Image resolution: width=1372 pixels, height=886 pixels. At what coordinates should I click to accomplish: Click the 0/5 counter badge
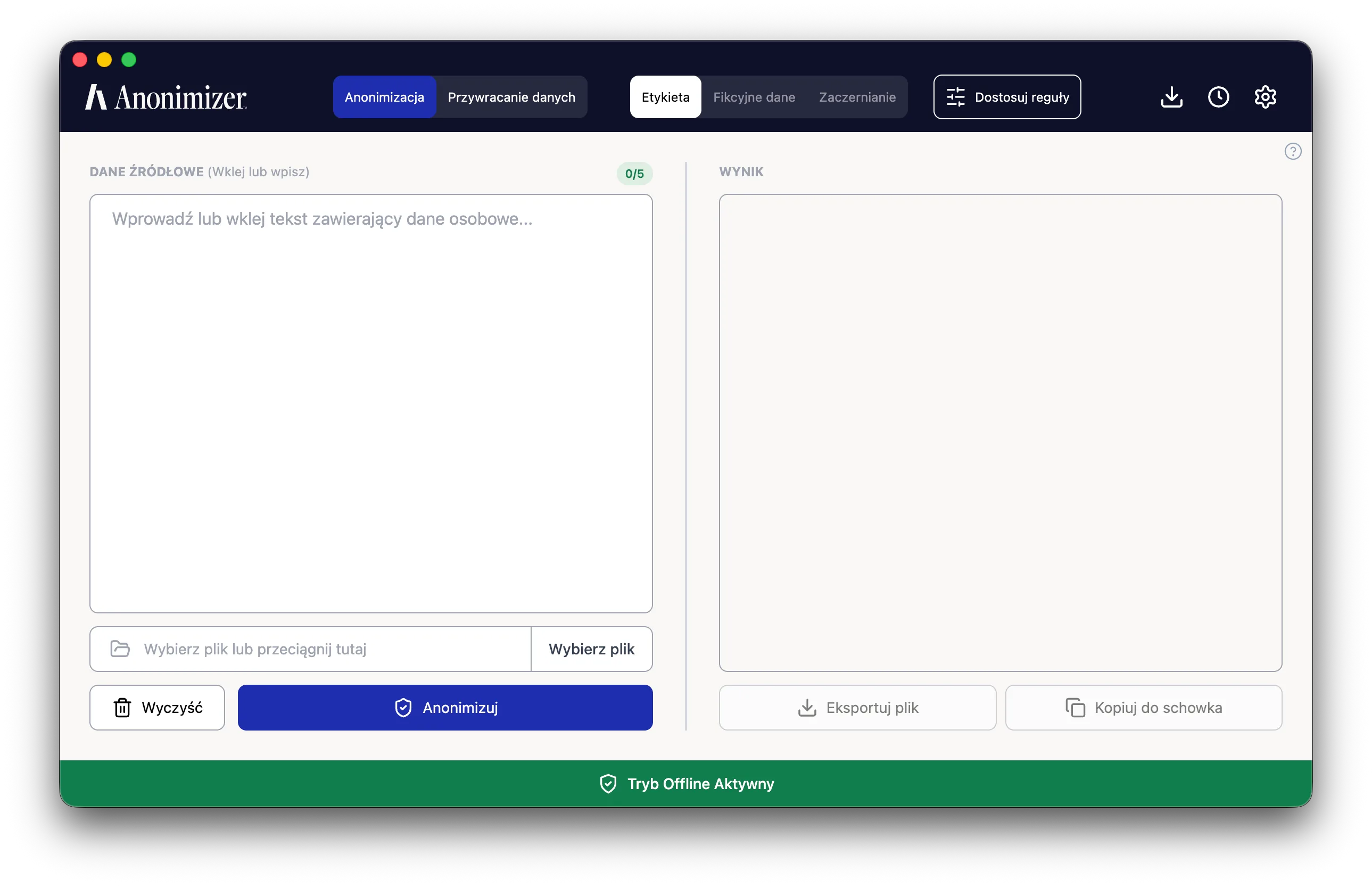tap(634, 174)
